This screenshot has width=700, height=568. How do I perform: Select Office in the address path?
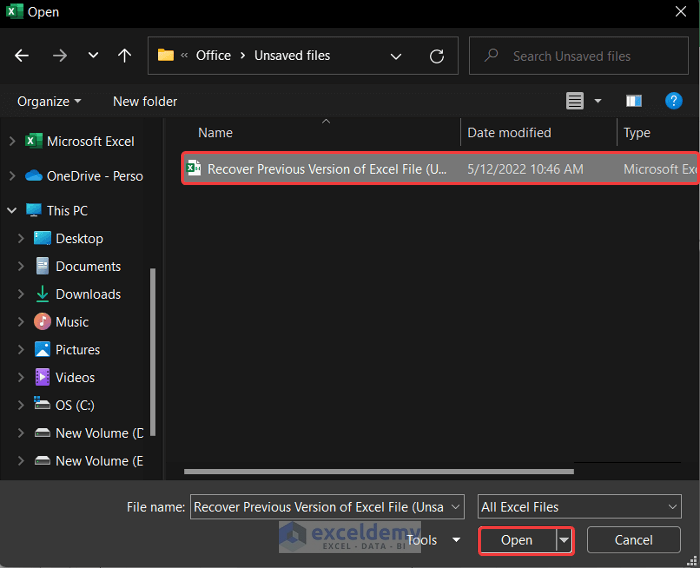[x=213, y=55]
